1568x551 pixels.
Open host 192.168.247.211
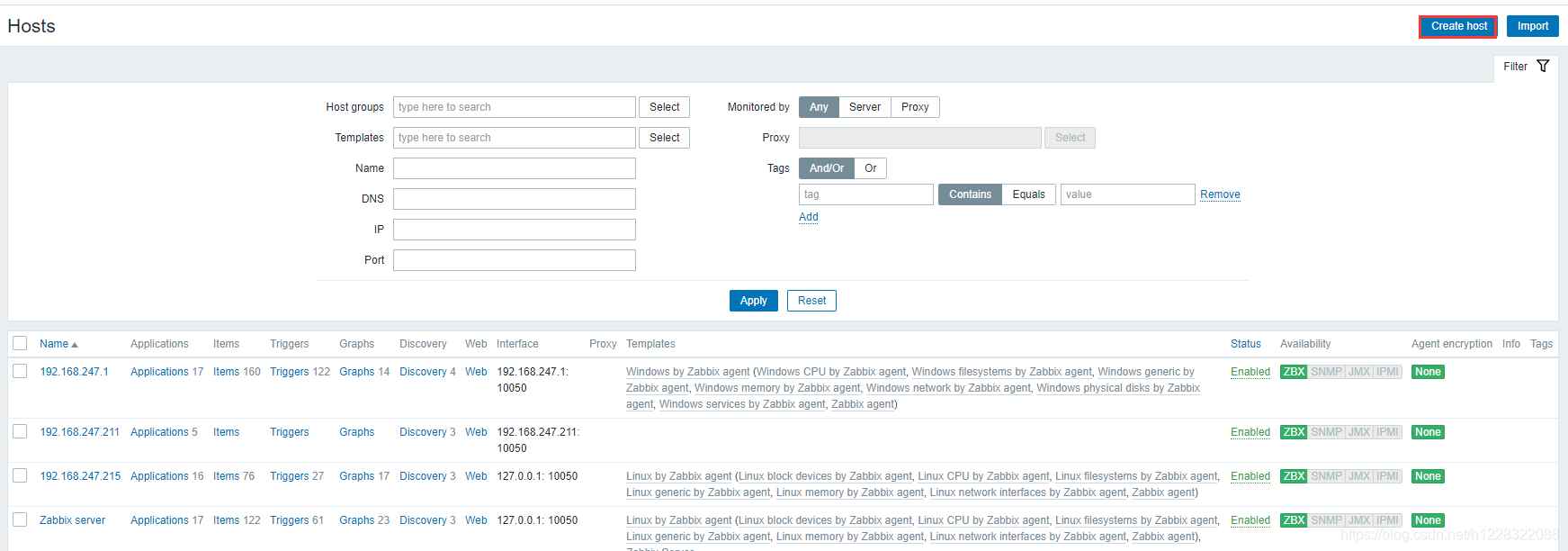[x=79, y=432]
